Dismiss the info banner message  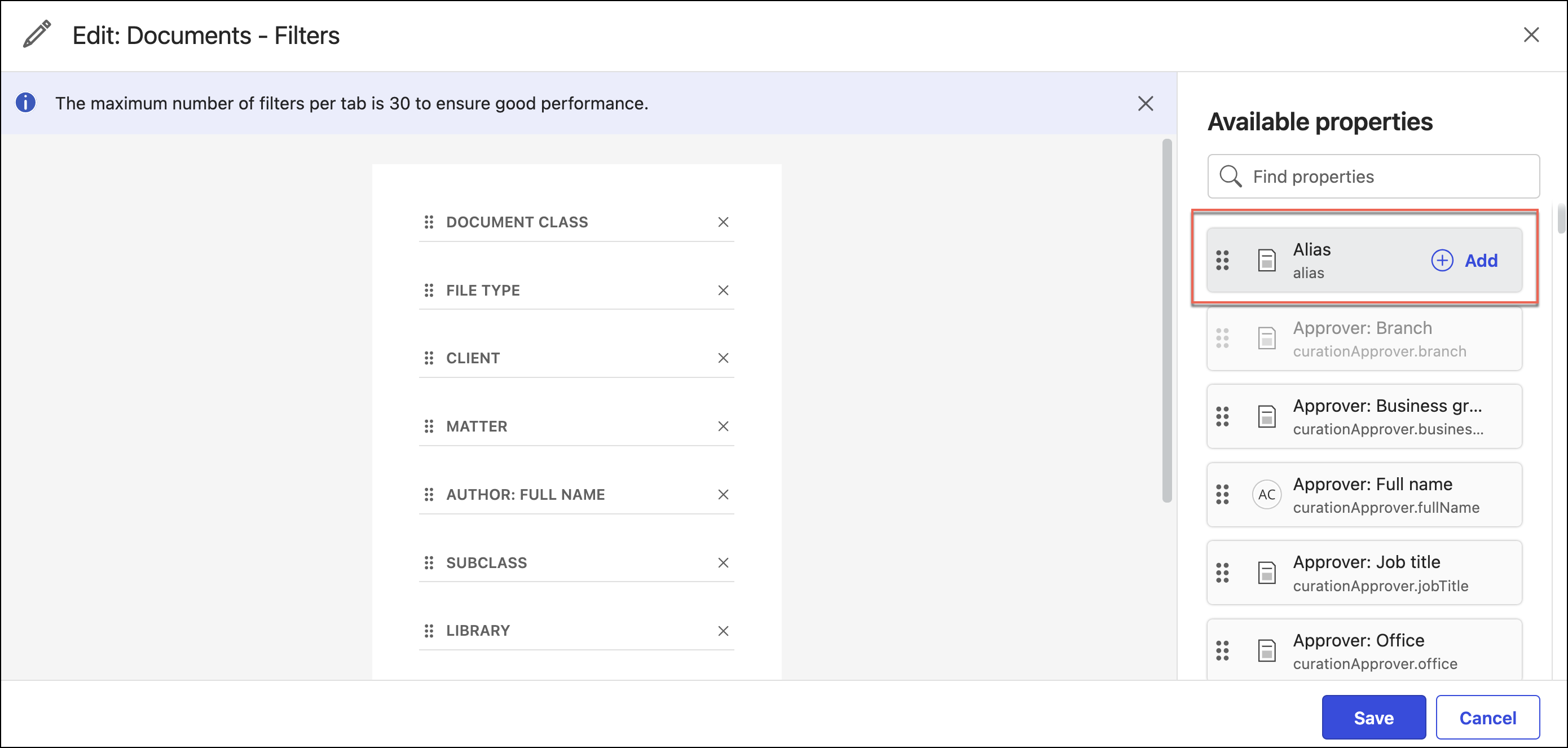tap(1145, 103)
